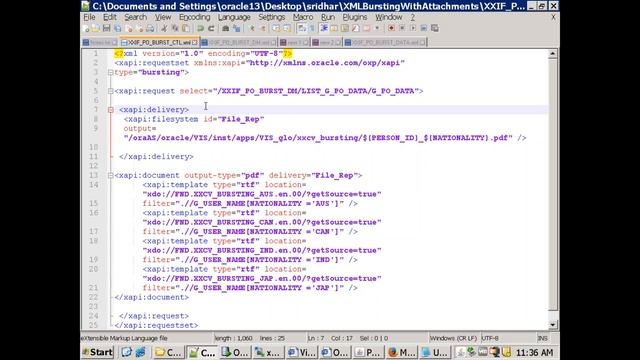640x360 pixels.
Task: Click the Zoom In toolbar icon
Action: pos(252,28)
